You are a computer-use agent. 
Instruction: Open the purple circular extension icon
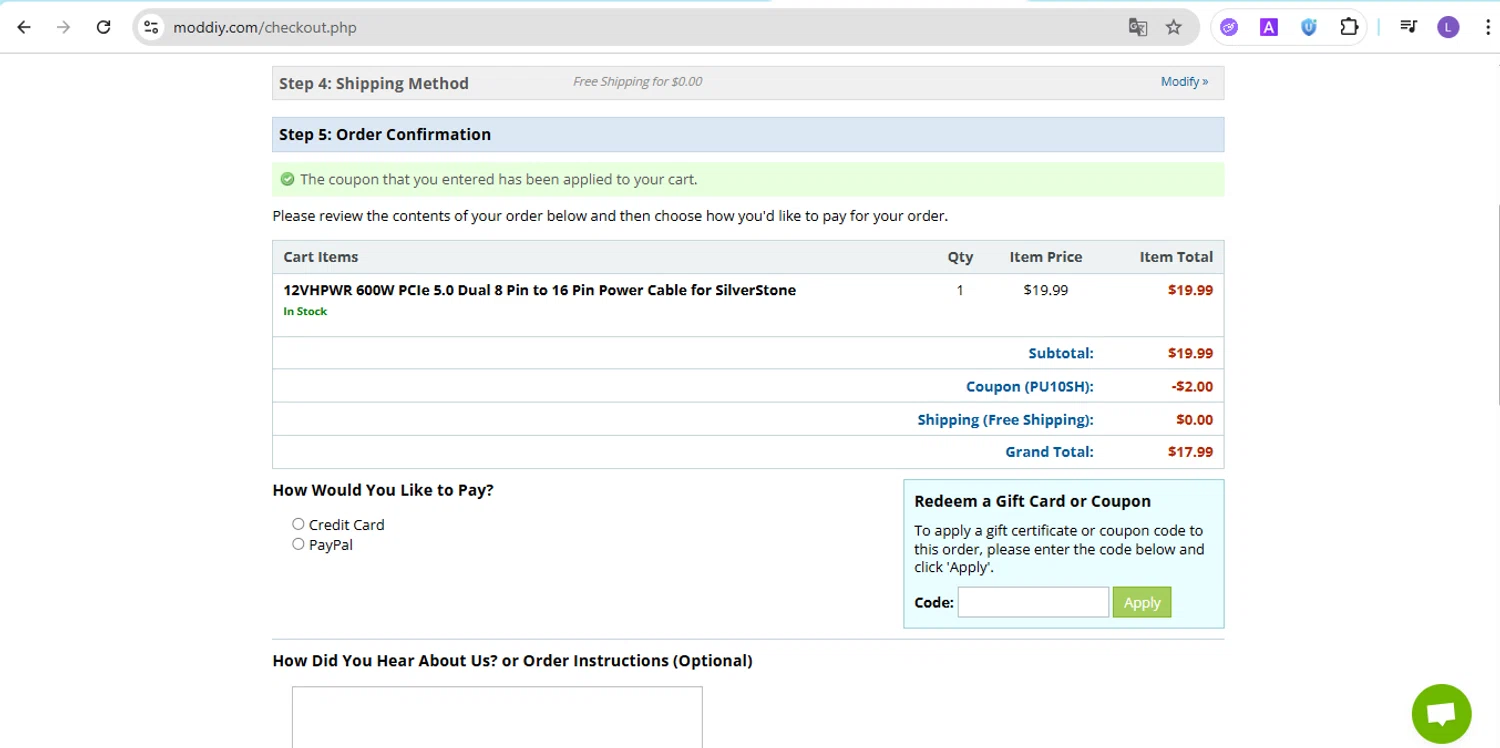(1229, 27)
